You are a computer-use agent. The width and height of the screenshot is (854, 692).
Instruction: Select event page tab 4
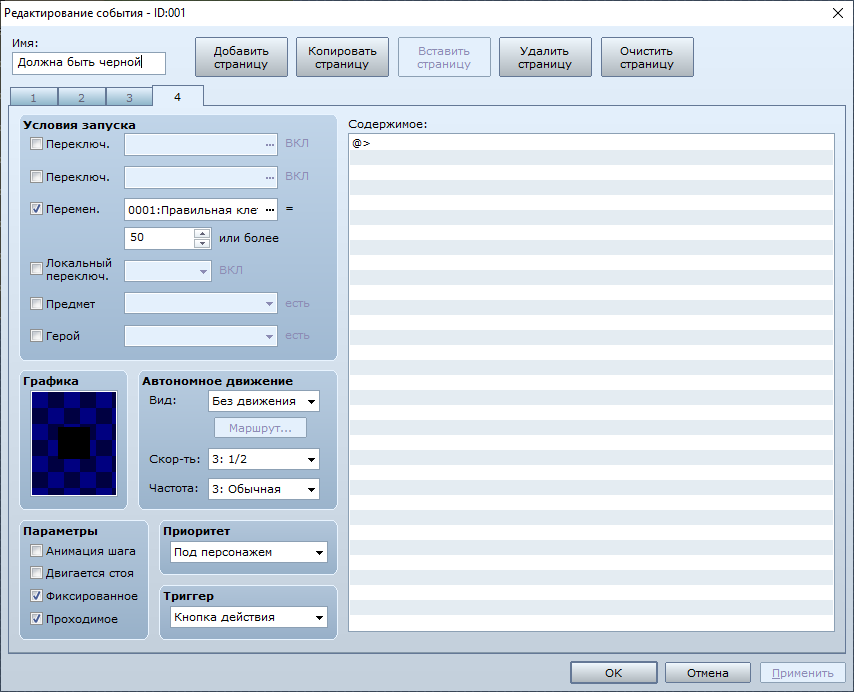(178, 96)
